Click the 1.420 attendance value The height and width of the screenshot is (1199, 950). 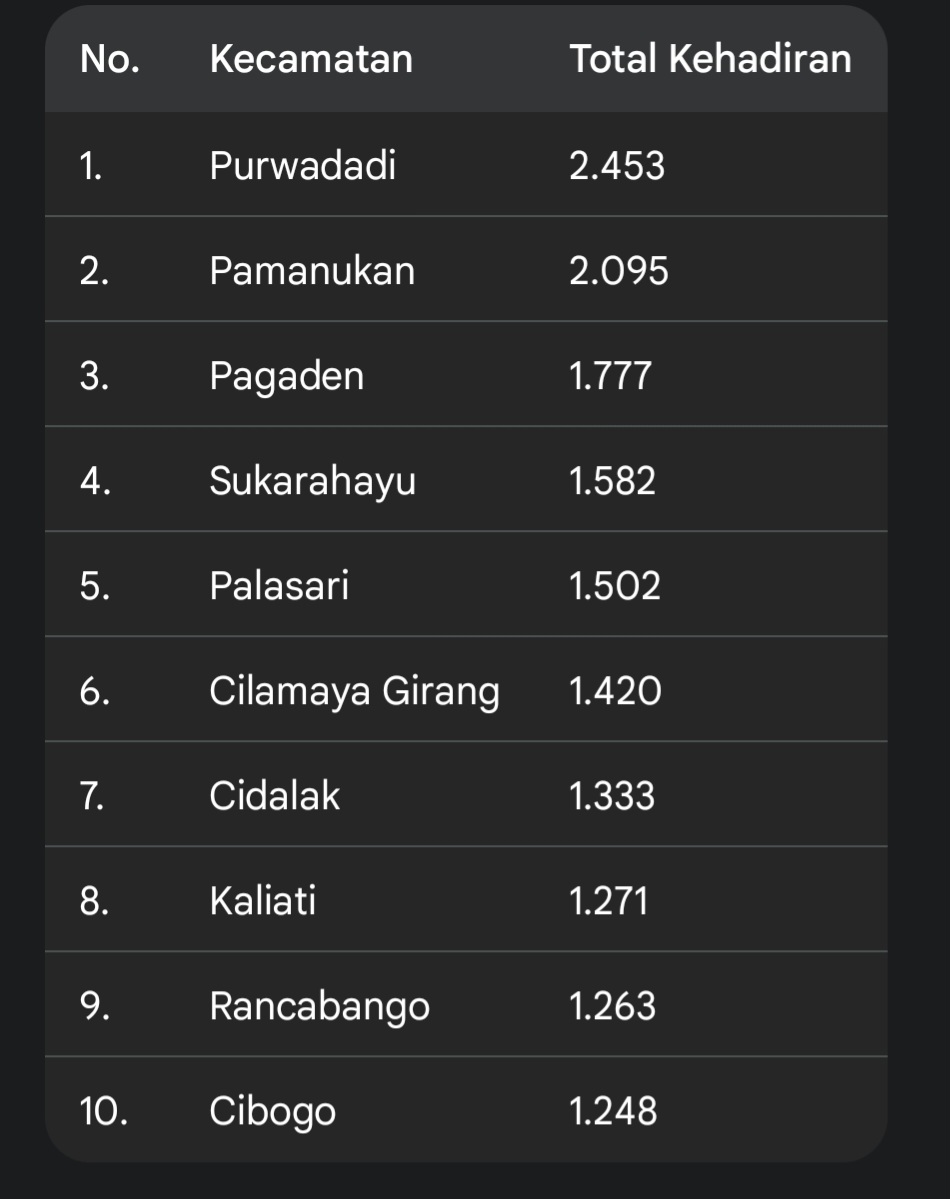pos(615,691)
